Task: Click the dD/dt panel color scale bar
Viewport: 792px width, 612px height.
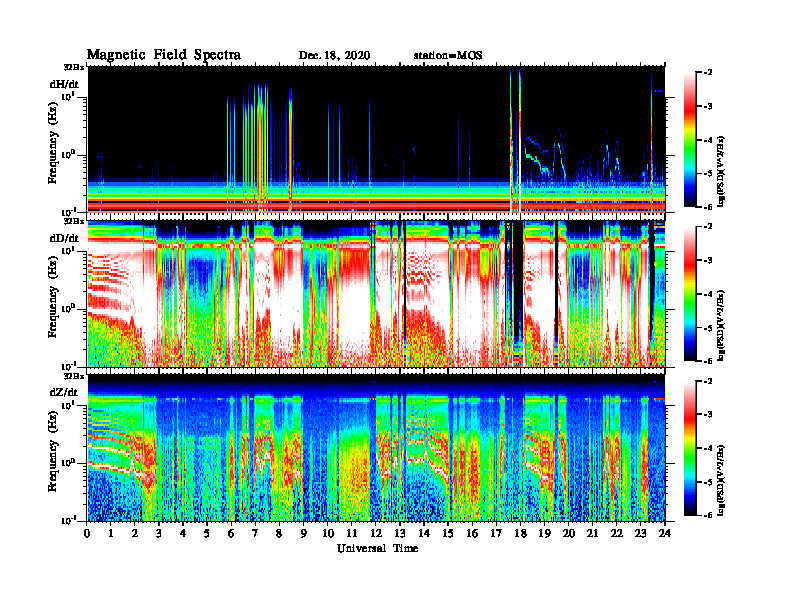Action: [x=690, y=294]
